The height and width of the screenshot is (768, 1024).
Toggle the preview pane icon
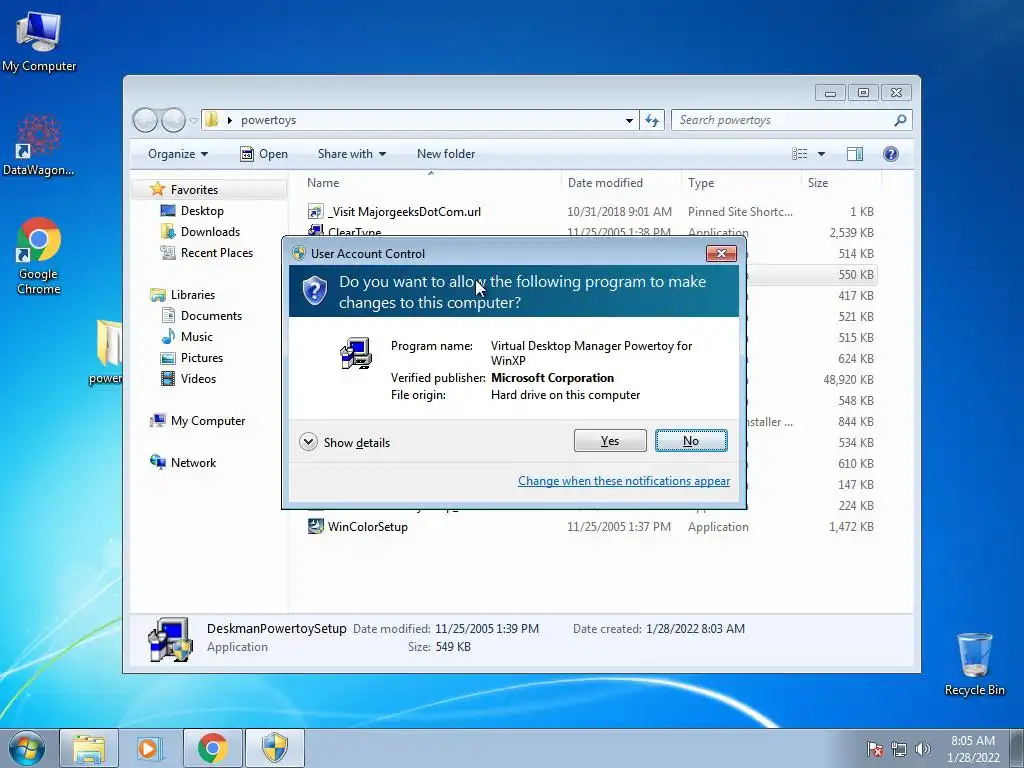coord(855,154)
